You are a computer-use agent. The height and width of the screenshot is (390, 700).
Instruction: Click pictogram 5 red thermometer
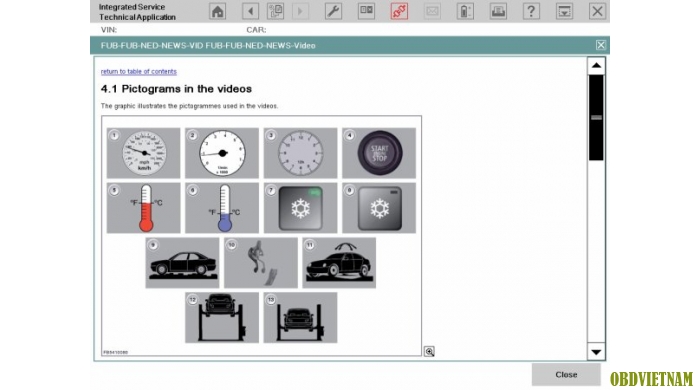143,208
